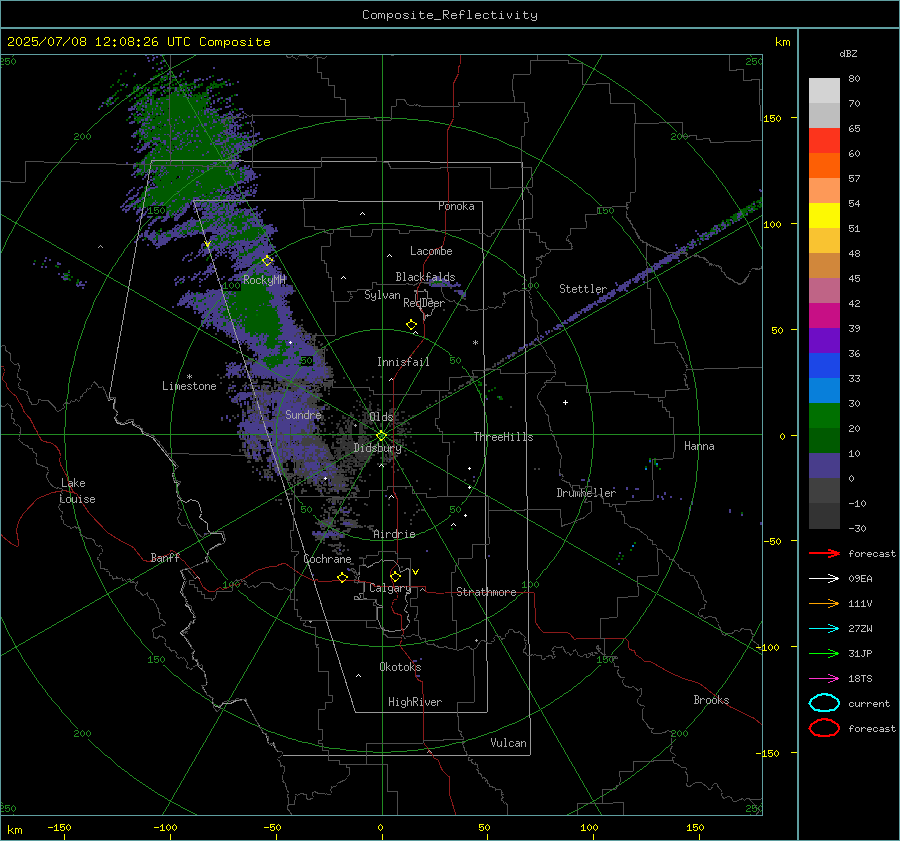The height and width of the screenshot is (841, 900).
Task: Click the 80 dBZ color swatch
Action: pyautogui.click(x=824, y=90)
